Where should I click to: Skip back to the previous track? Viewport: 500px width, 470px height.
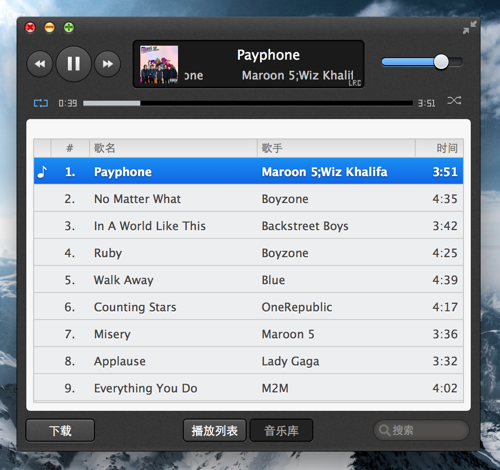pyautogui.click(x=40, y=64)
